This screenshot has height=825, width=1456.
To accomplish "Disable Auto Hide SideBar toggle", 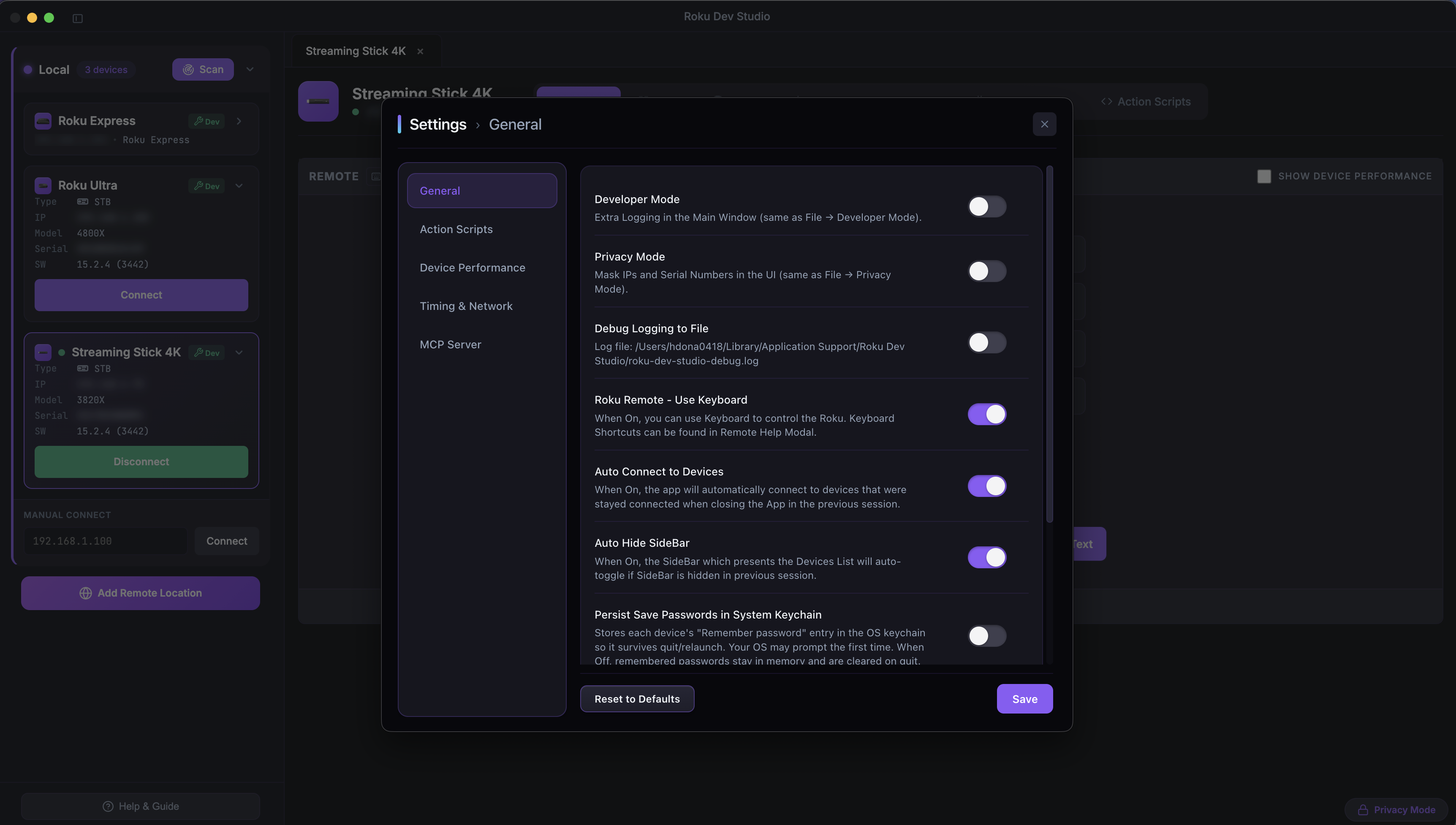I will (x=987, y=558).
